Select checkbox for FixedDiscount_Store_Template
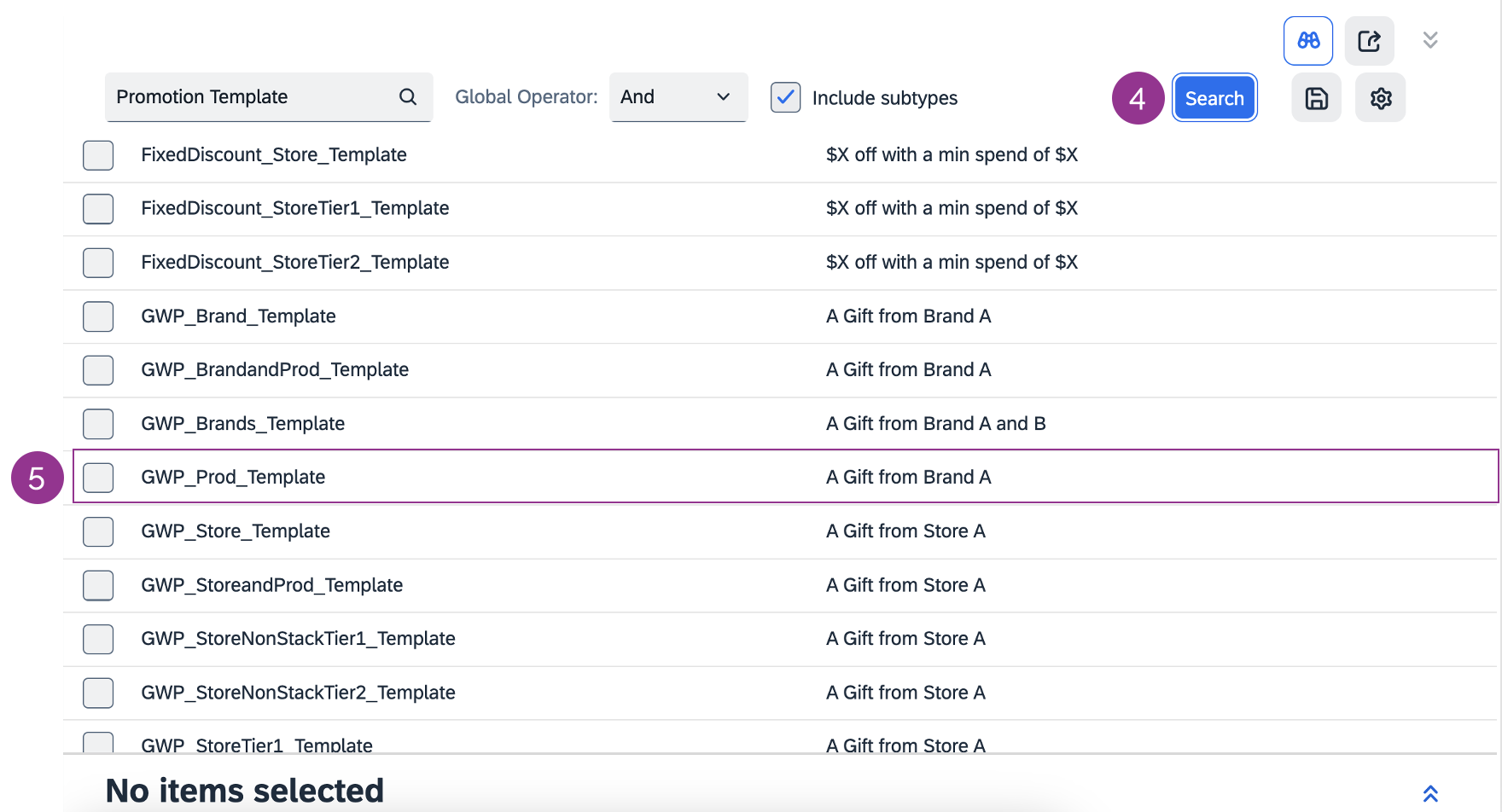 (98, 155)
